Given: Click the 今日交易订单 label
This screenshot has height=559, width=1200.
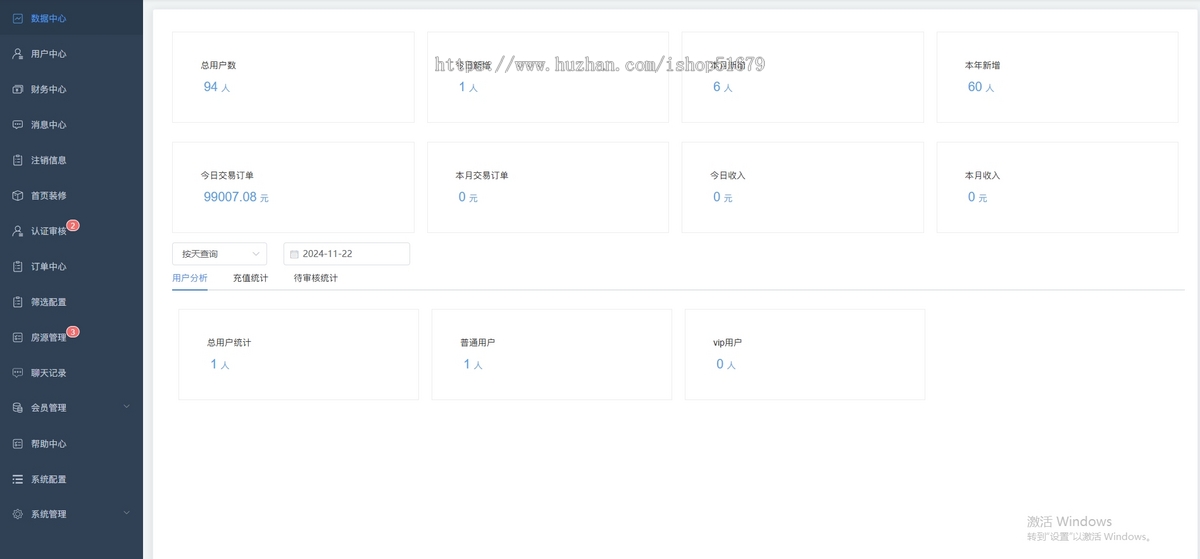Looking at the screenshot, I should coord(227,175).
